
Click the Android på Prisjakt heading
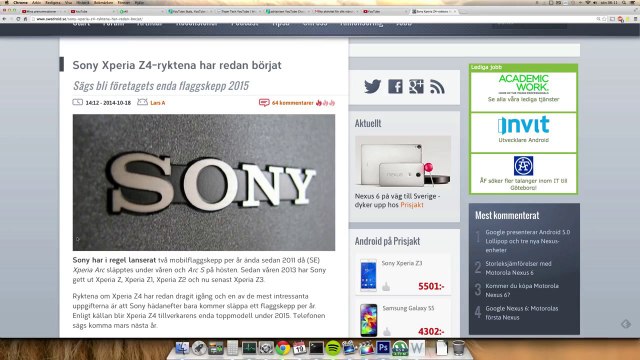click(x=387, y=241)
